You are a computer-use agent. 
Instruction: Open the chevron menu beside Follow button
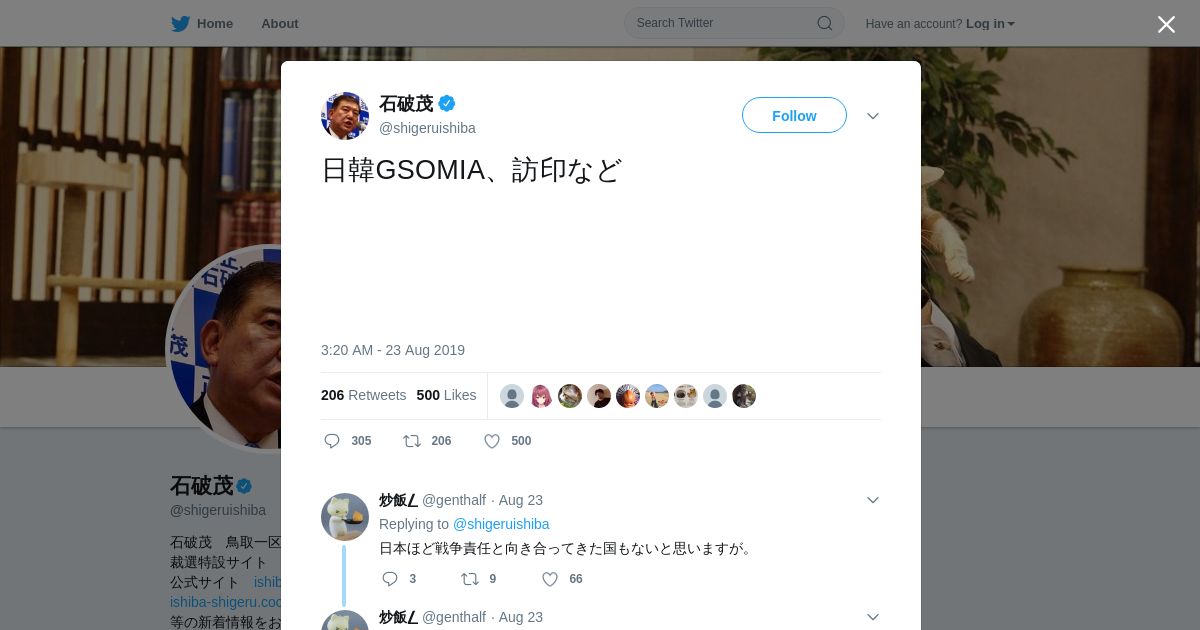click(x=873, y=116)
